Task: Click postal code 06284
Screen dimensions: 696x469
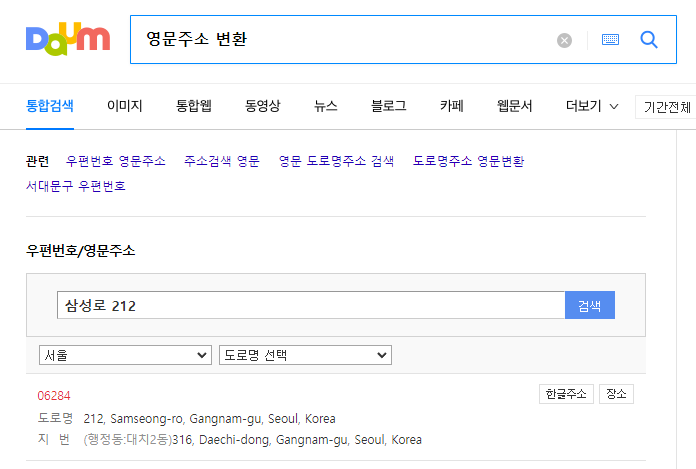Action: coord(54,395)
